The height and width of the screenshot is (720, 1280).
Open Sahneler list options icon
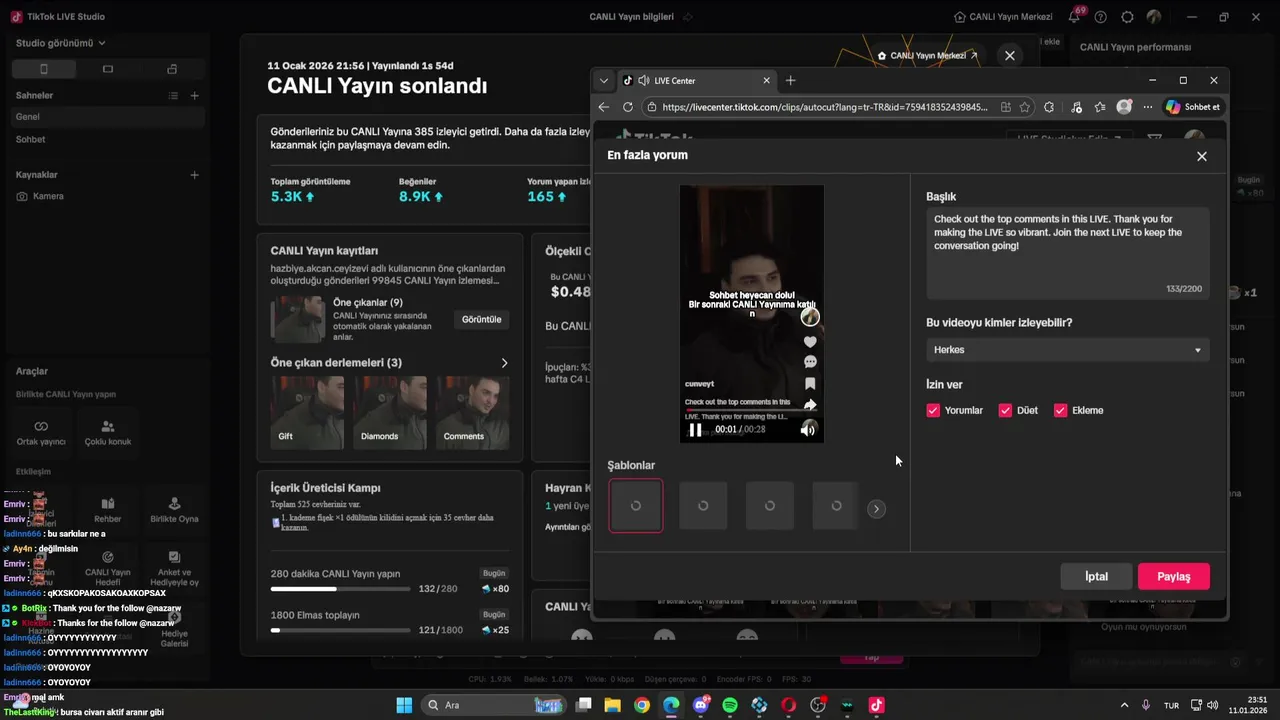173,96
